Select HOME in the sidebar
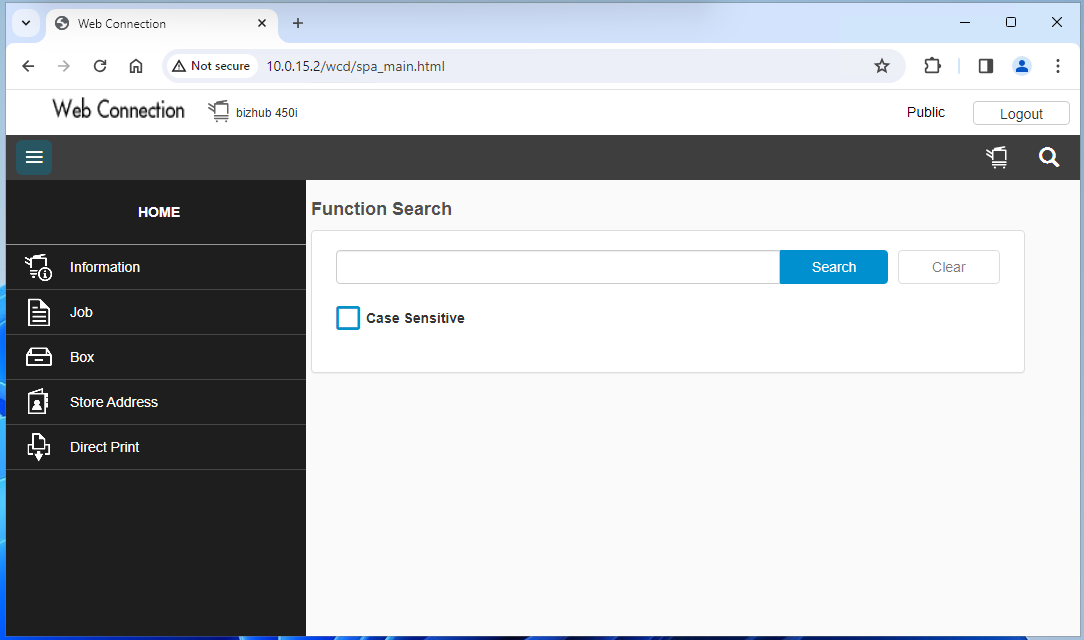The height and width of the screenshot is (640, 1084). [x=158, y=212]
